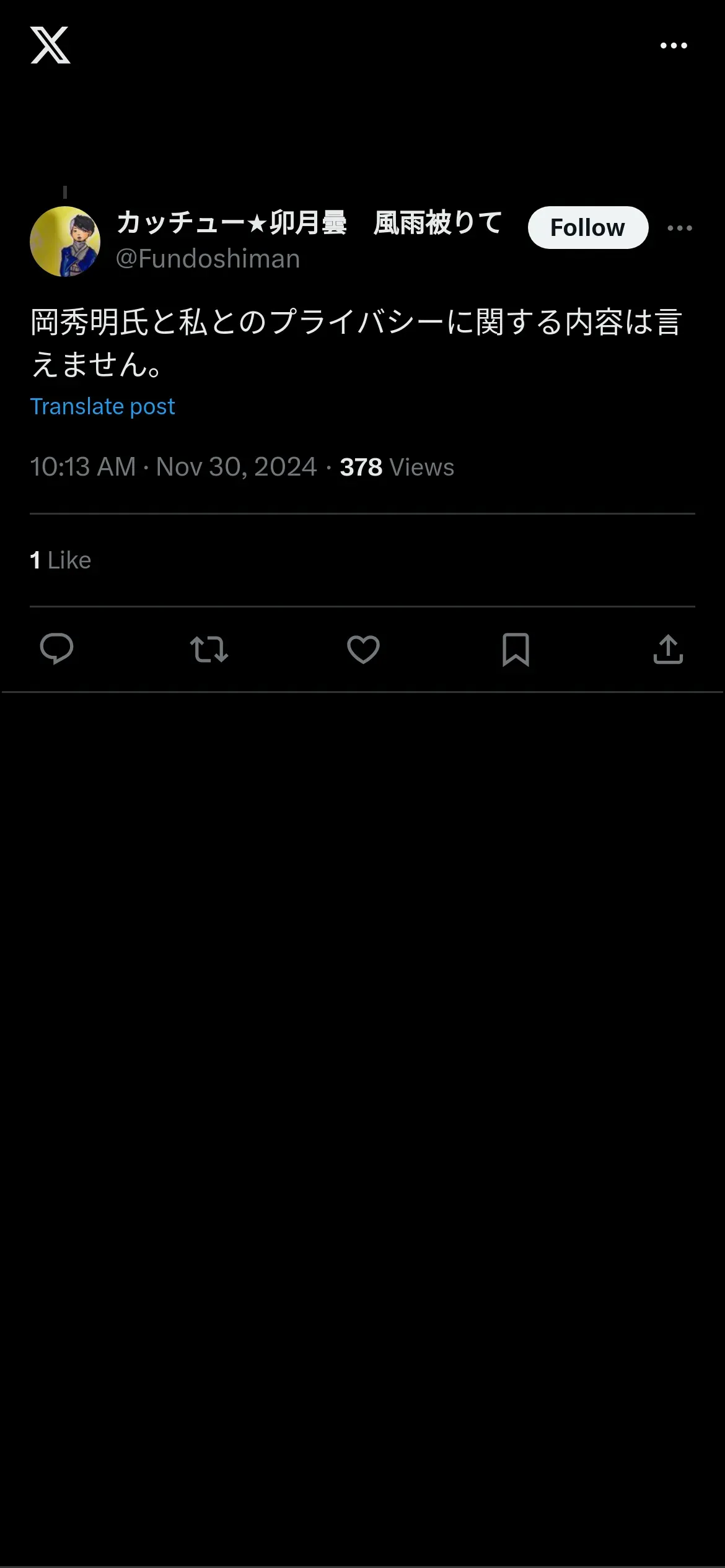Click the thread connector line above avatar

[x=65, y=193]
